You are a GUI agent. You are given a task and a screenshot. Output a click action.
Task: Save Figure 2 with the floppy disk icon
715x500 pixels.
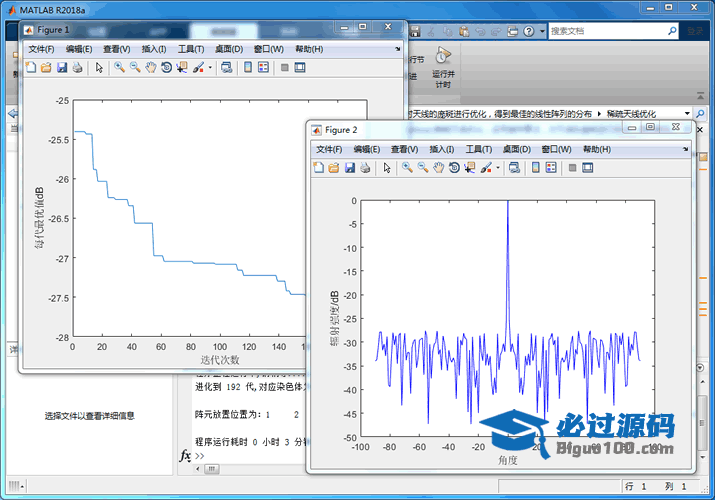(350, 168)
